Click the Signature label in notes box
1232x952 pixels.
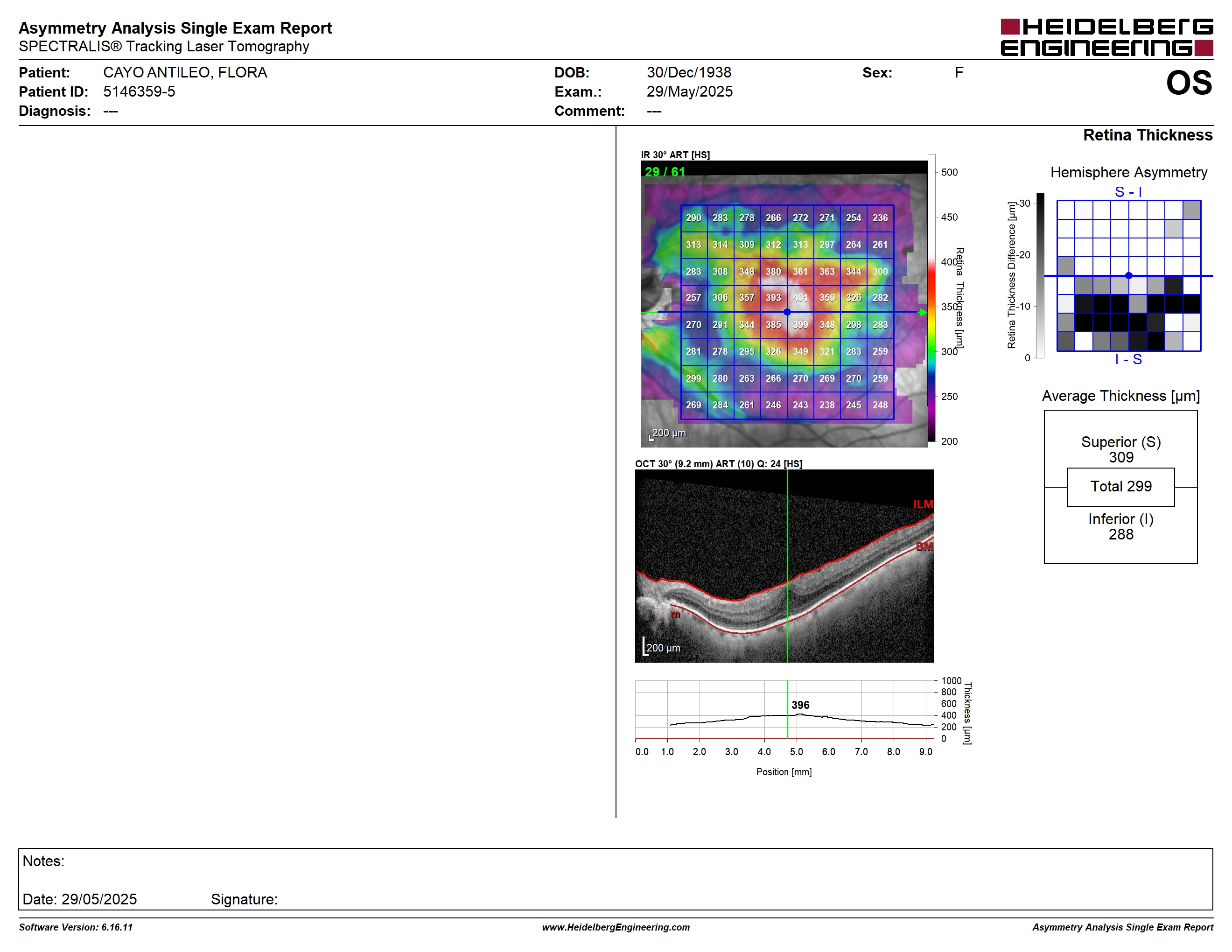point(244,899)
